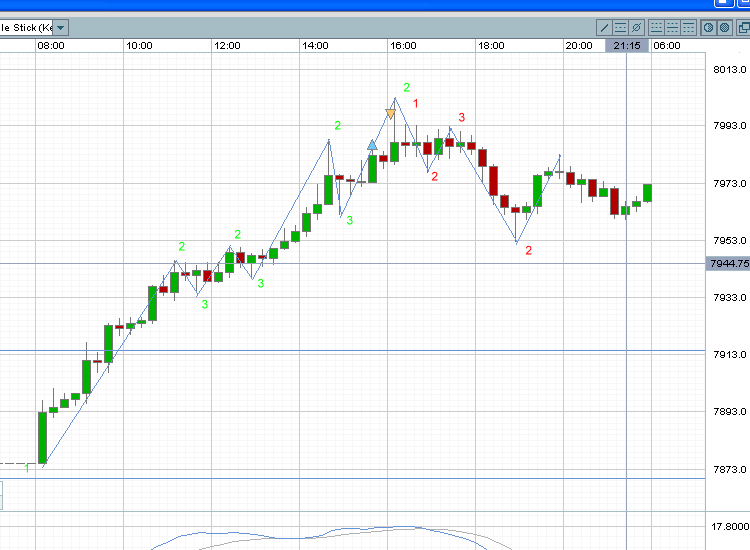Select the red wave label 2 at the 7953 low
750x550 pixels.
[529, 250]
